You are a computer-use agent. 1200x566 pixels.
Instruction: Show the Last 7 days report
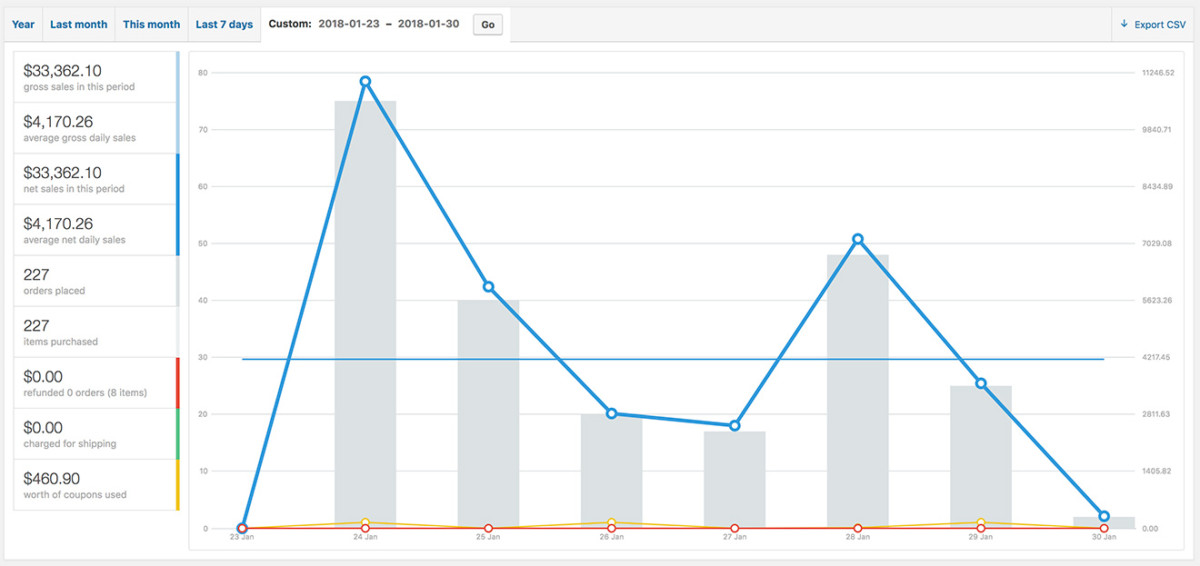click(x=224, y=25)
